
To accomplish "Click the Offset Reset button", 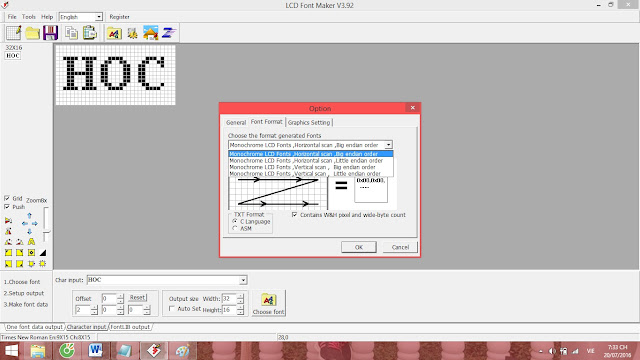I will click(137, 298).
